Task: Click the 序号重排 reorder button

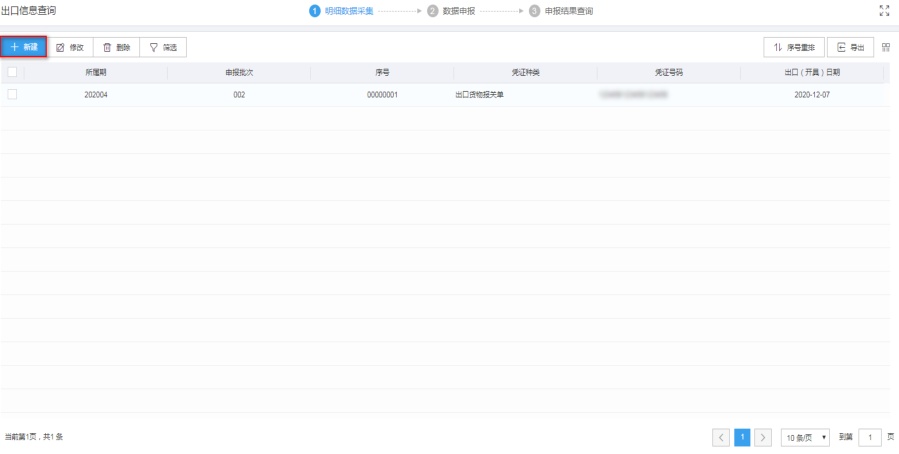Action: click(794, 48)
